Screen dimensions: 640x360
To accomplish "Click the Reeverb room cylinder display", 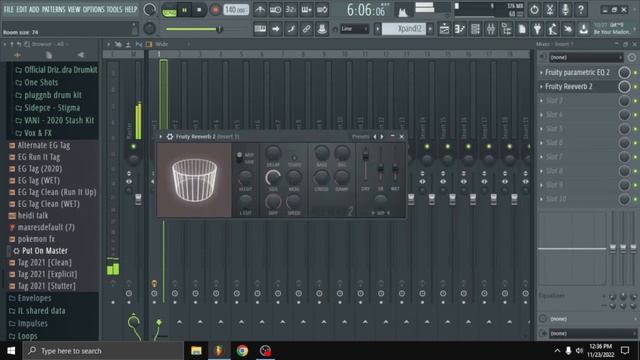I will pos(194,180).
